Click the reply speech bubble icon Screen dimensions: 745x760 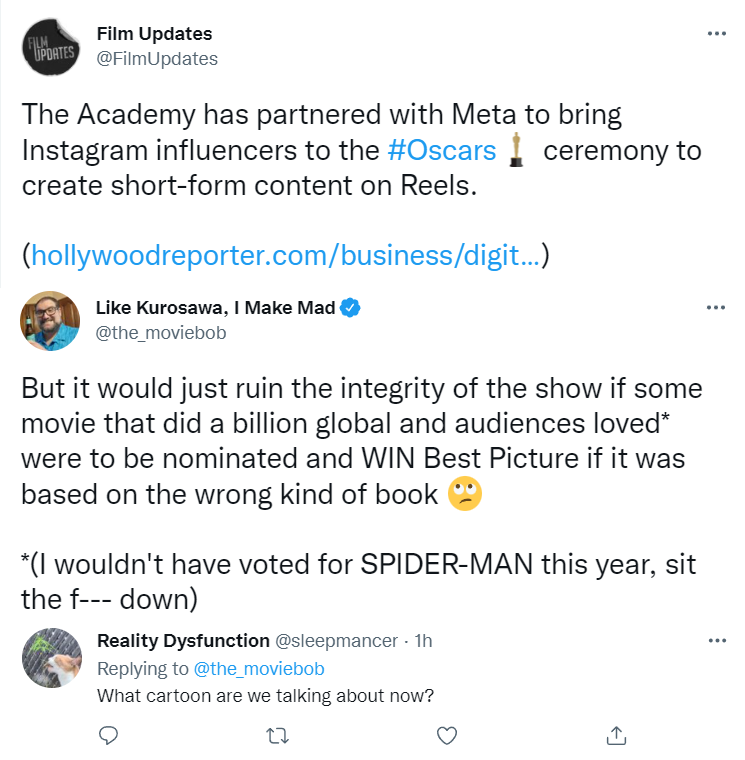point(110,736)
